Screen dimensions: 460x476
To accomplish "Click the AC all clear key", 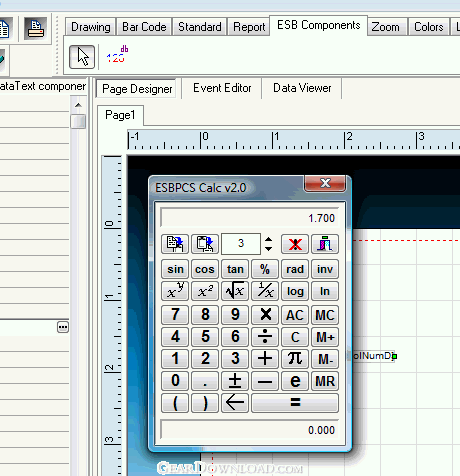I will click(x=295, y=315).
